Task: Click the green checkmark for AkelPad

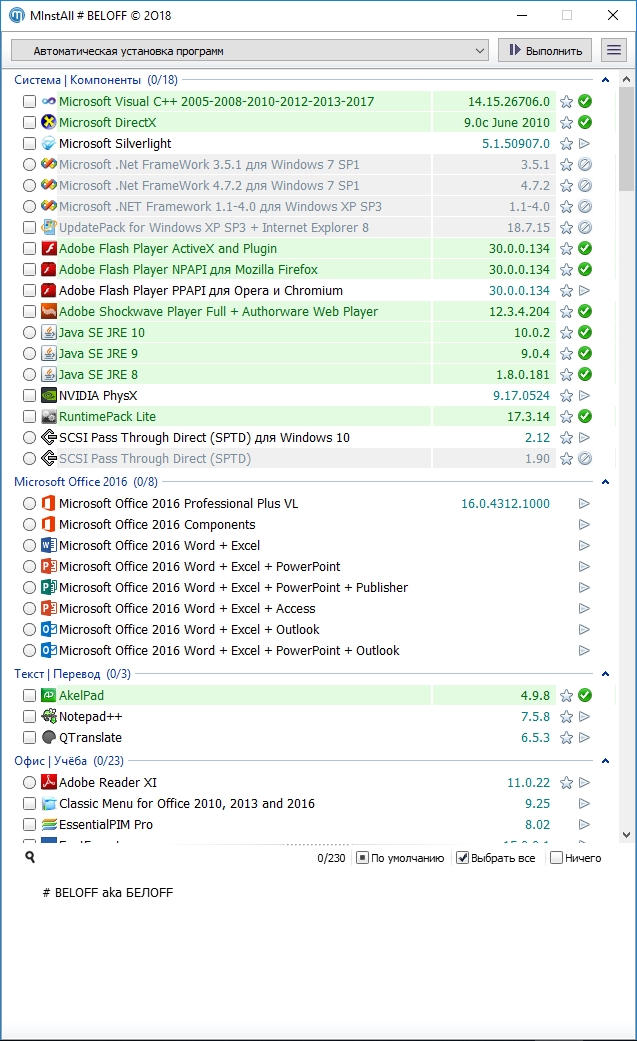Action: (585, 695)
